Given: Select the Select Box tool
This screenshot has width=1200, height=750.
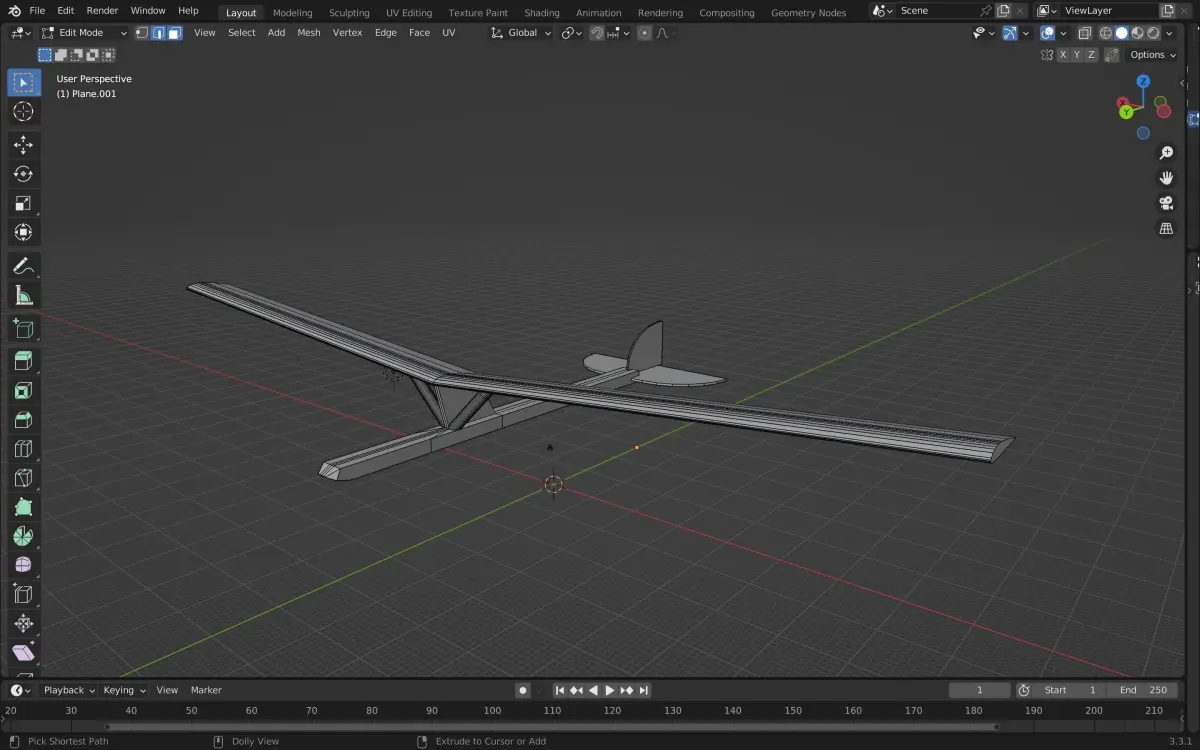Looking at the screenshot, I should point(24,83).
